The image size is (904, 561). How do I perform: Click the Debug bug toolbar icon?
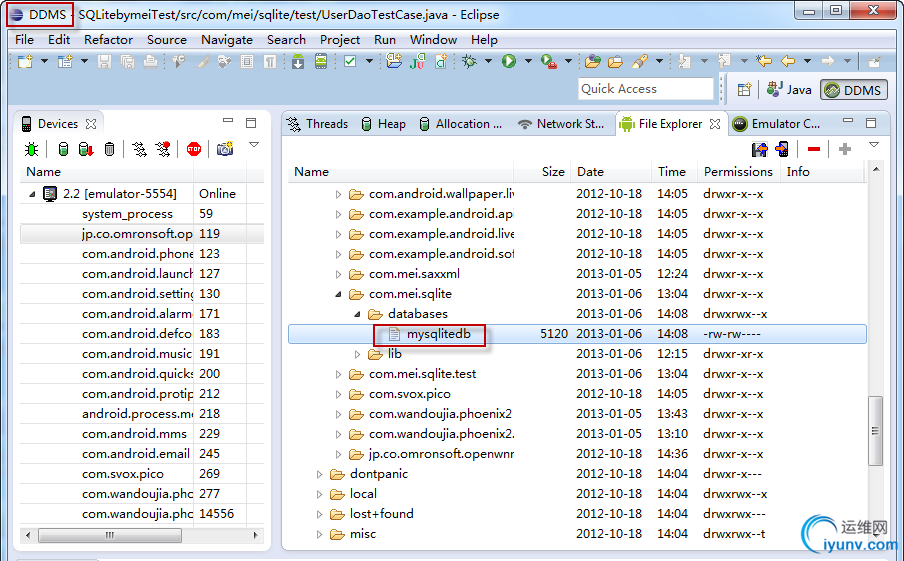coord(469,61)
